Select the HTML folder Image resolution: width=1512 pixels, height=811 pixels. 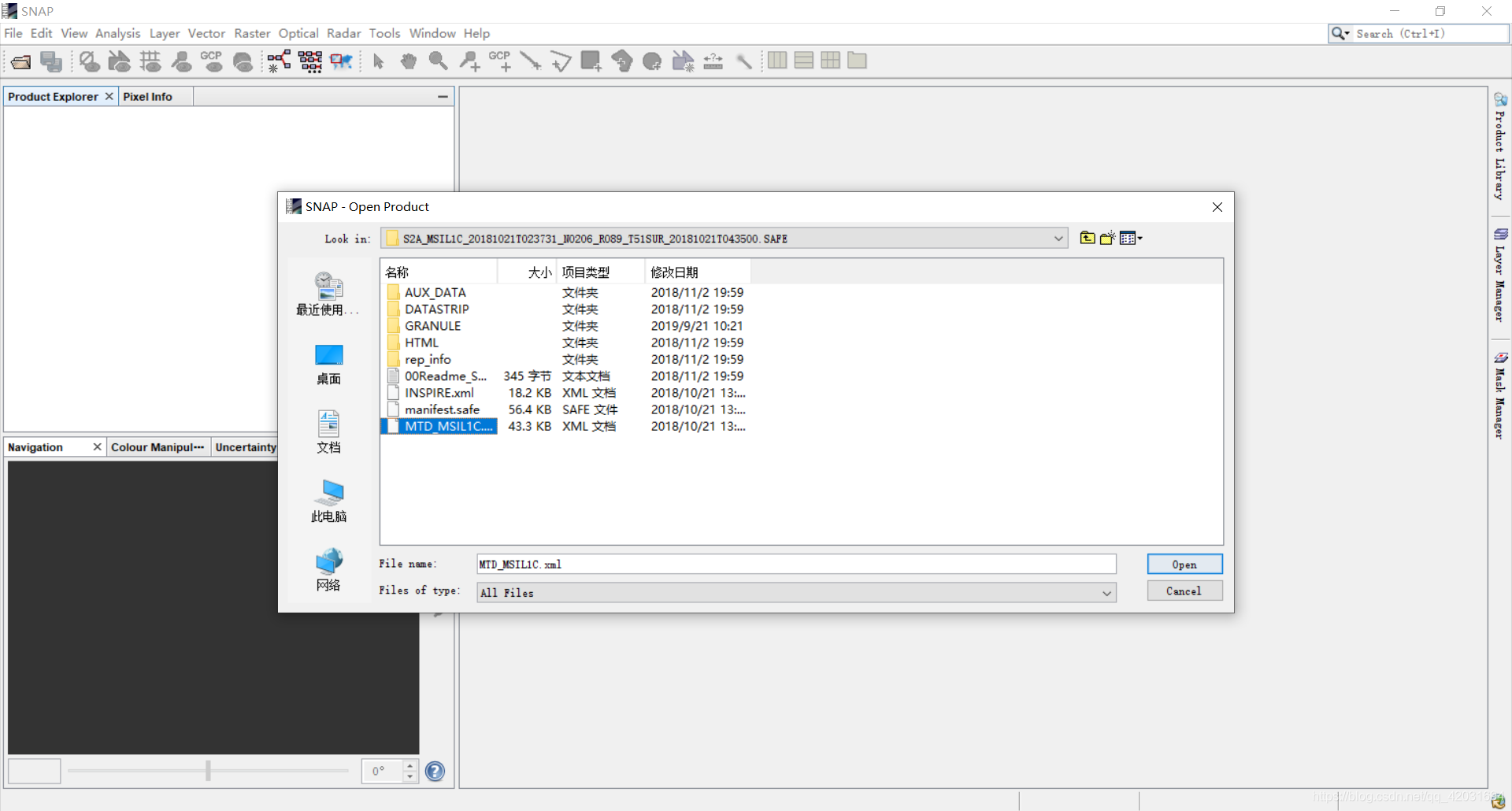[x=421, y=343]
